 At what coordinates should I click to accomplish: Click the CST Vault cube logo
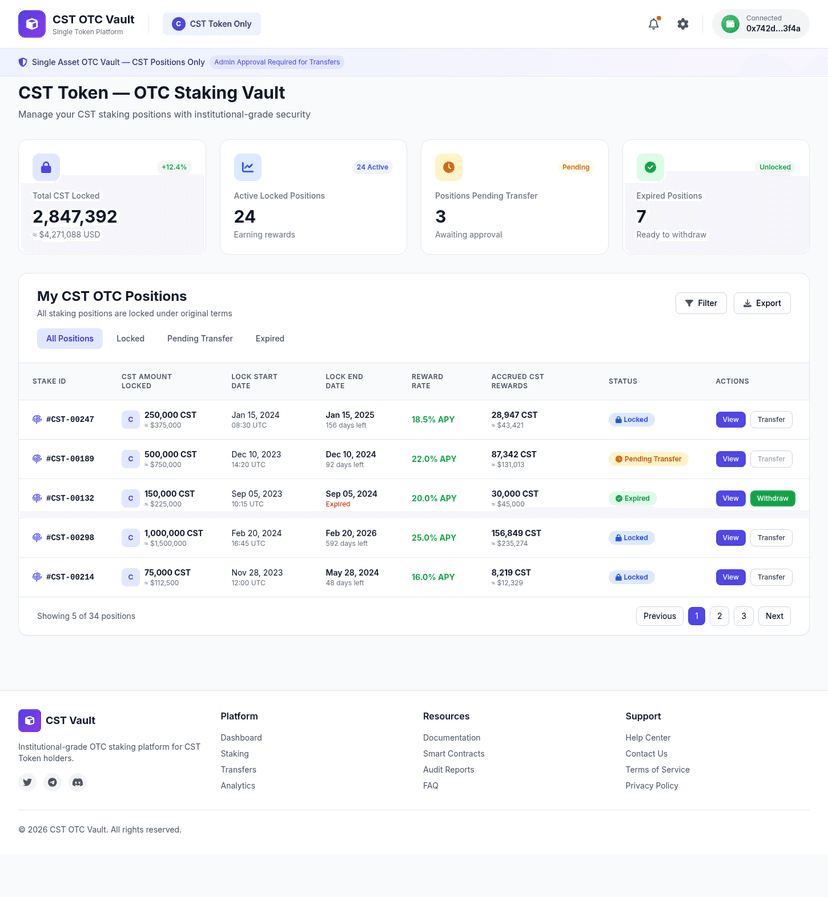click(32, 22)
